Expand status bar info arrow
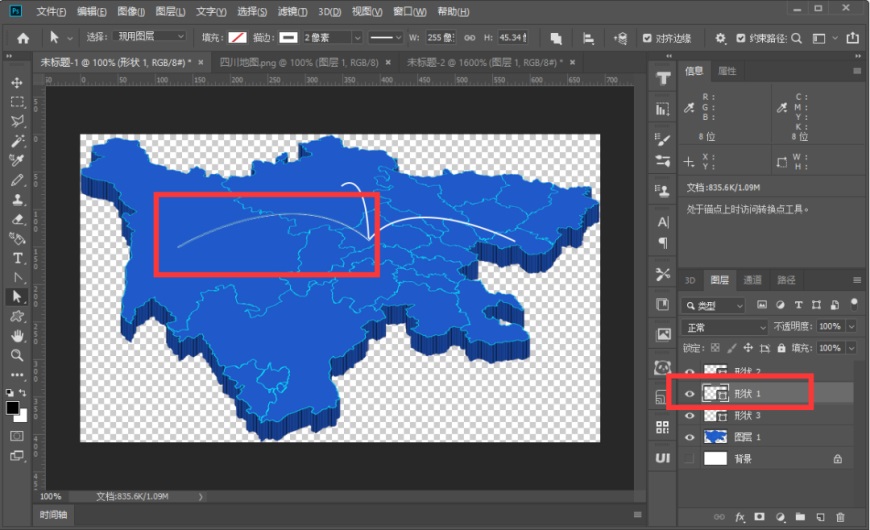 pyautogui.click(x=200, y=497)
